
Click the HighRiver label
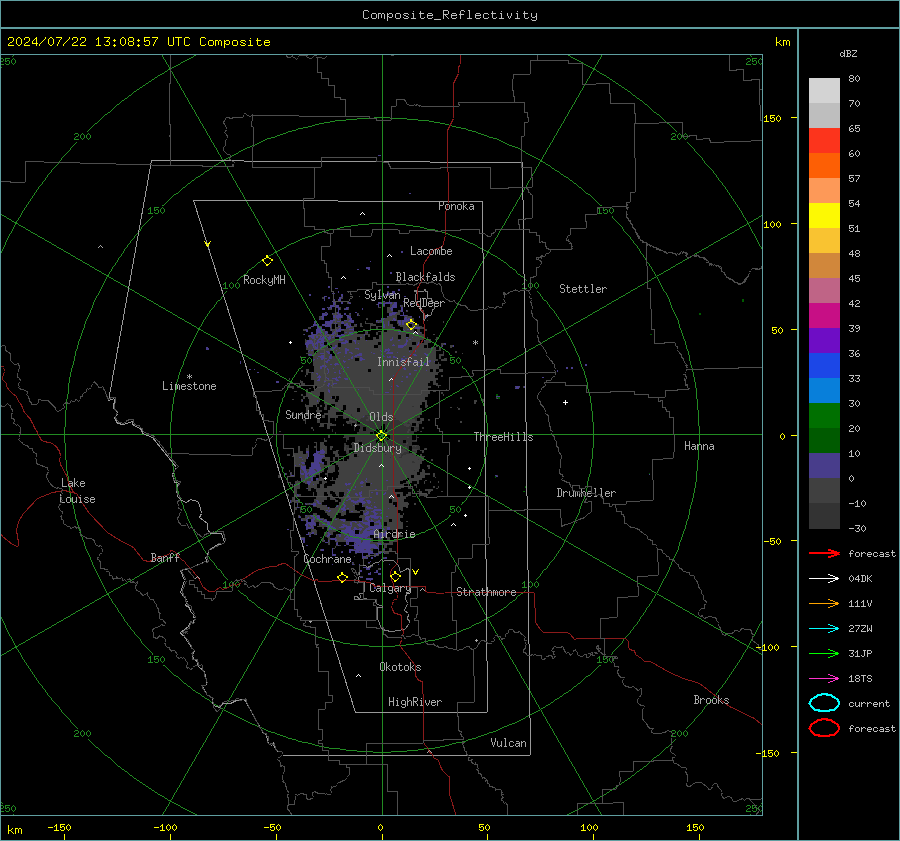click(415, 702)
